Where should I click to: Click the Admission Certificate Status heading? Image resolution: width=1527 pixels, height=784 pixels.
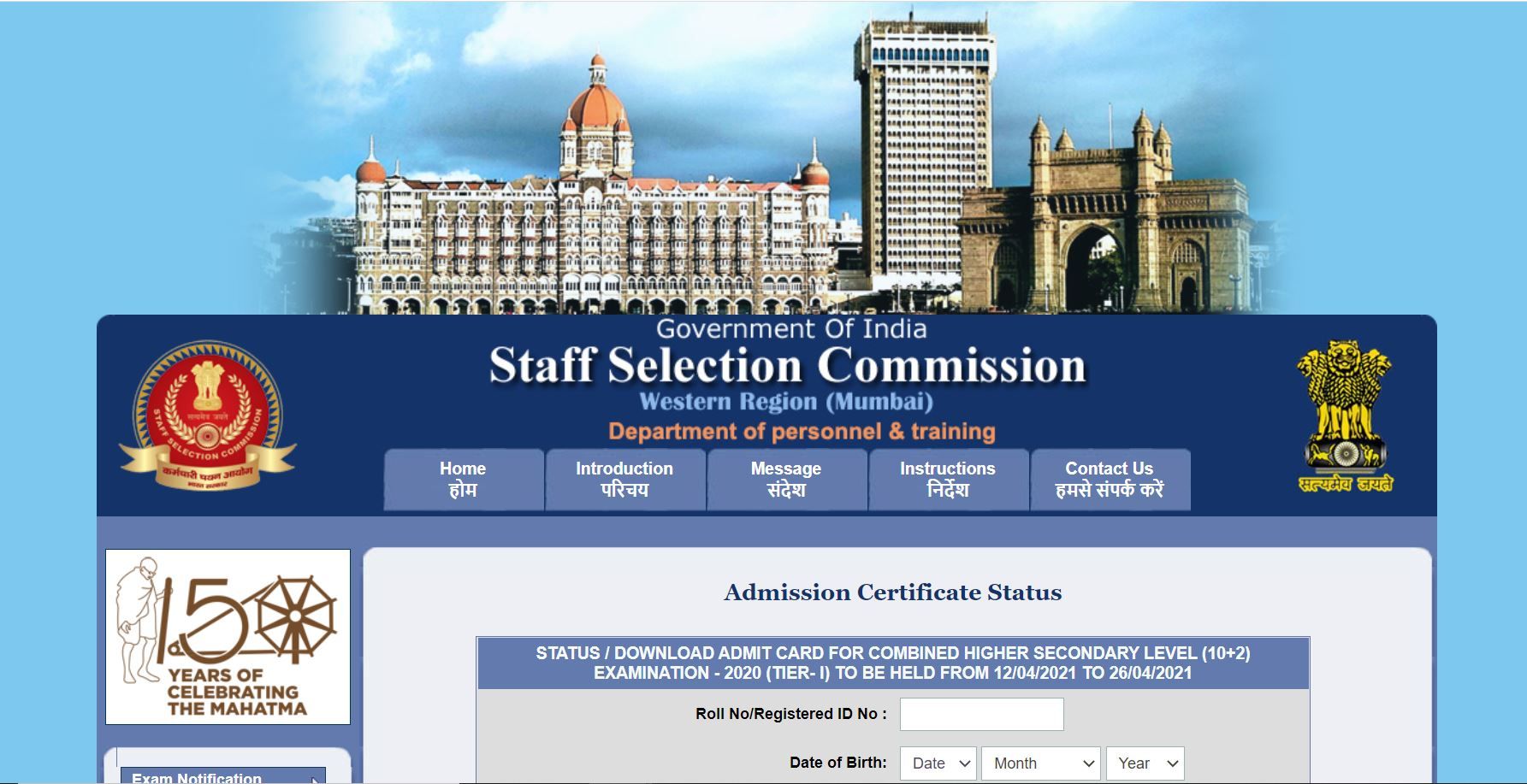coord(892,592)
